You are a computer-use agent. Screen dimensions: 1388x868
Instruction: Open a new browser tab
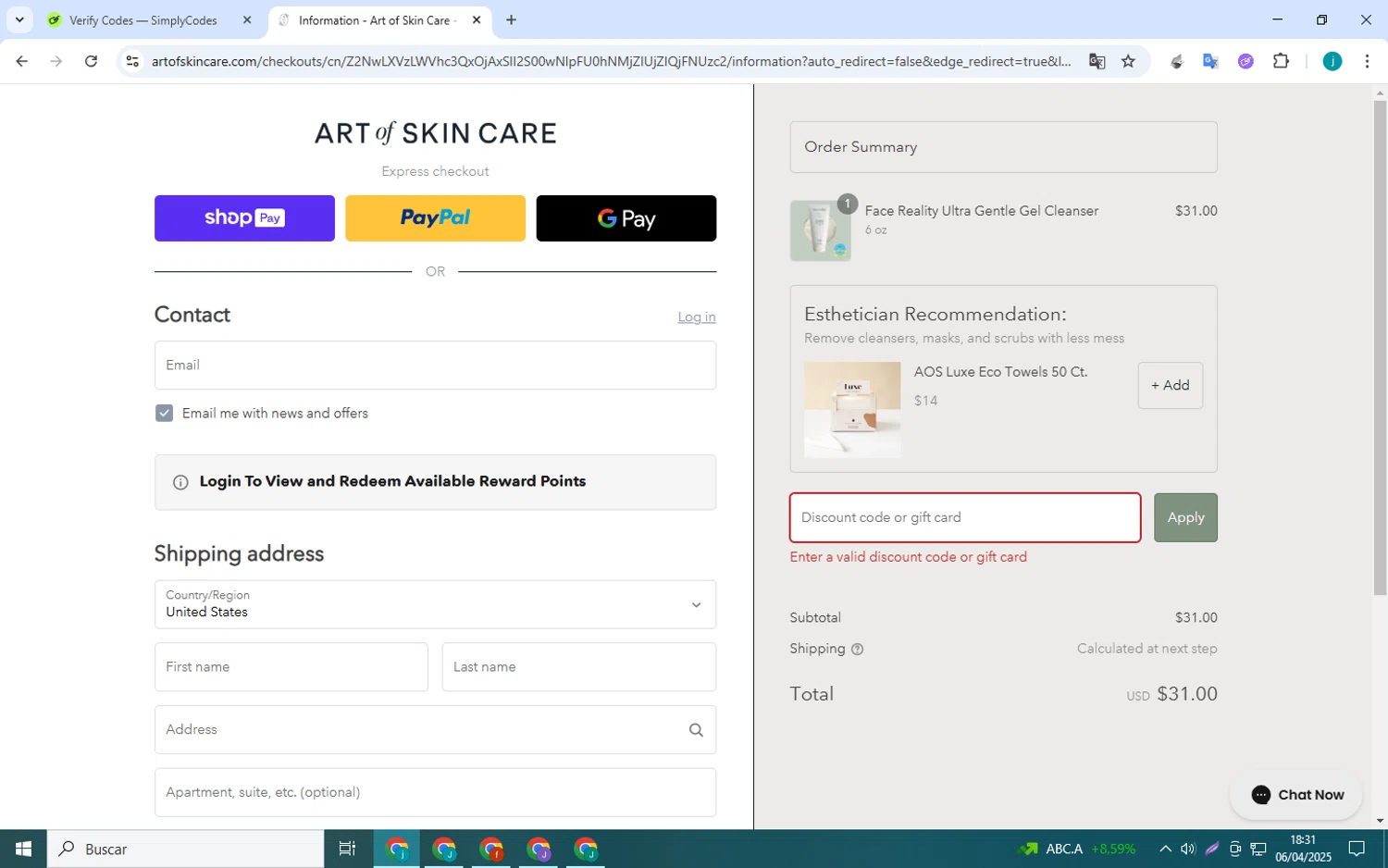point(511,19)
